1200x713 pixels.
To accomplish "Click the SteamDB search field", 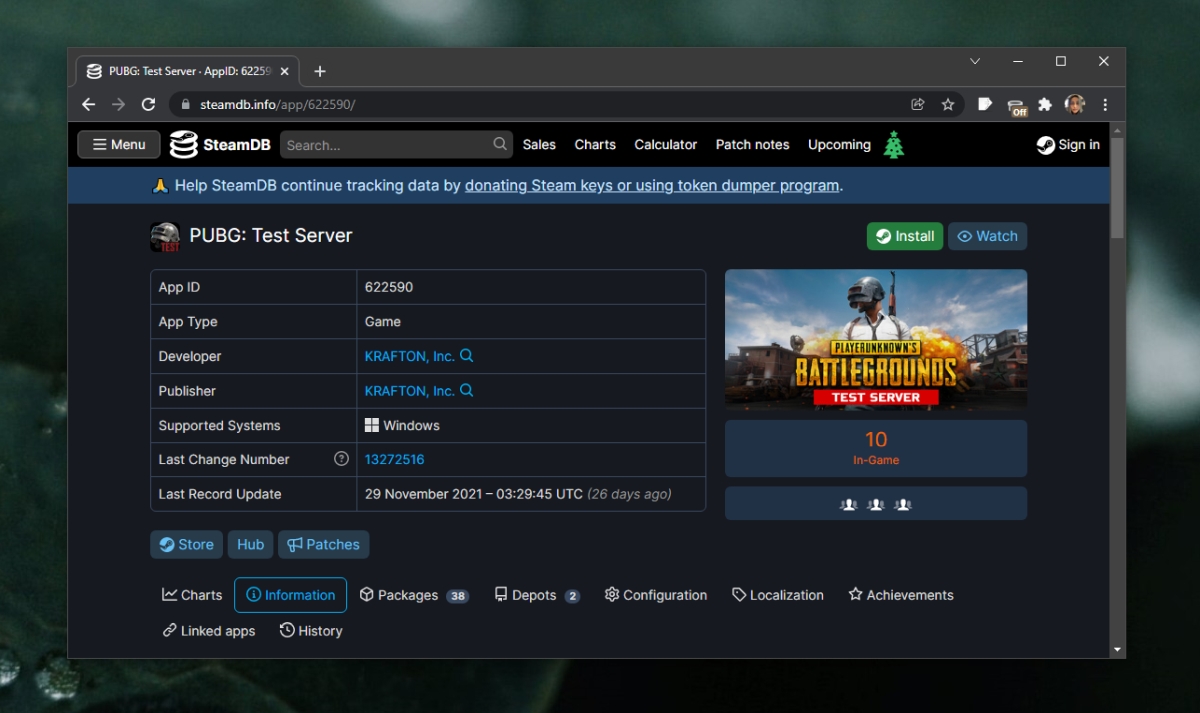I will 396,145.
